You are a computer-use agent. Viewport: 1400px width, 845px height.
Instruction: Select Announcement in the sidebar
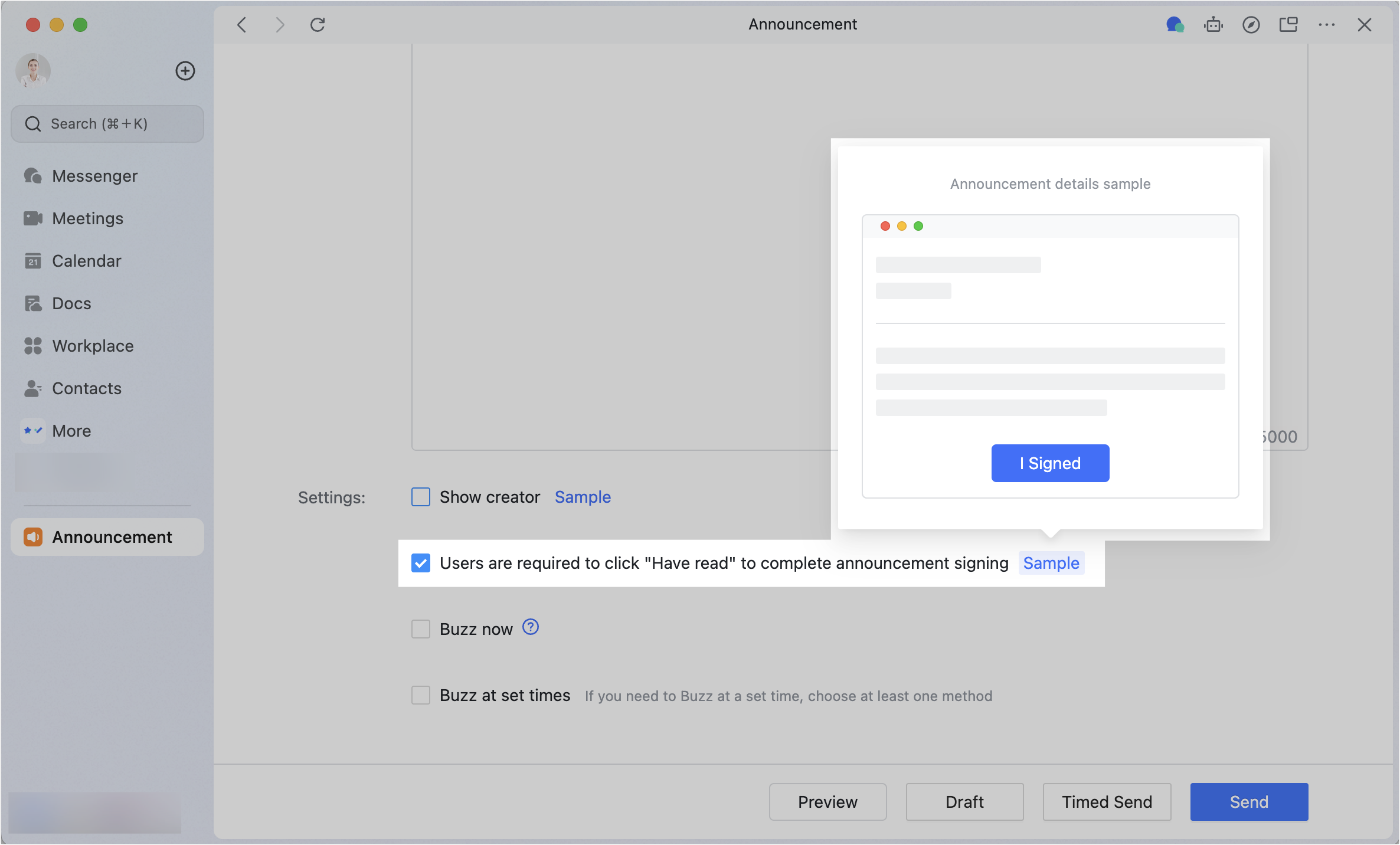pyautogui.click(x=107, y=537)
